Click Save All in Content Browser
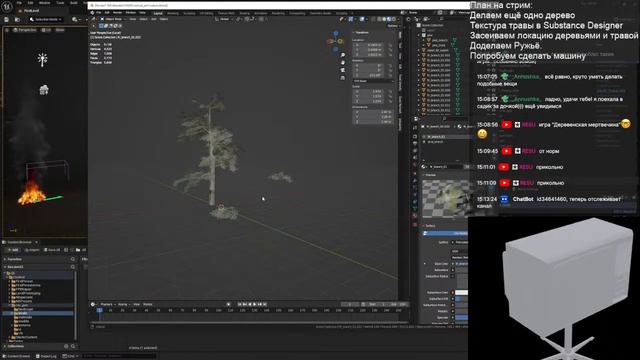 52,250
